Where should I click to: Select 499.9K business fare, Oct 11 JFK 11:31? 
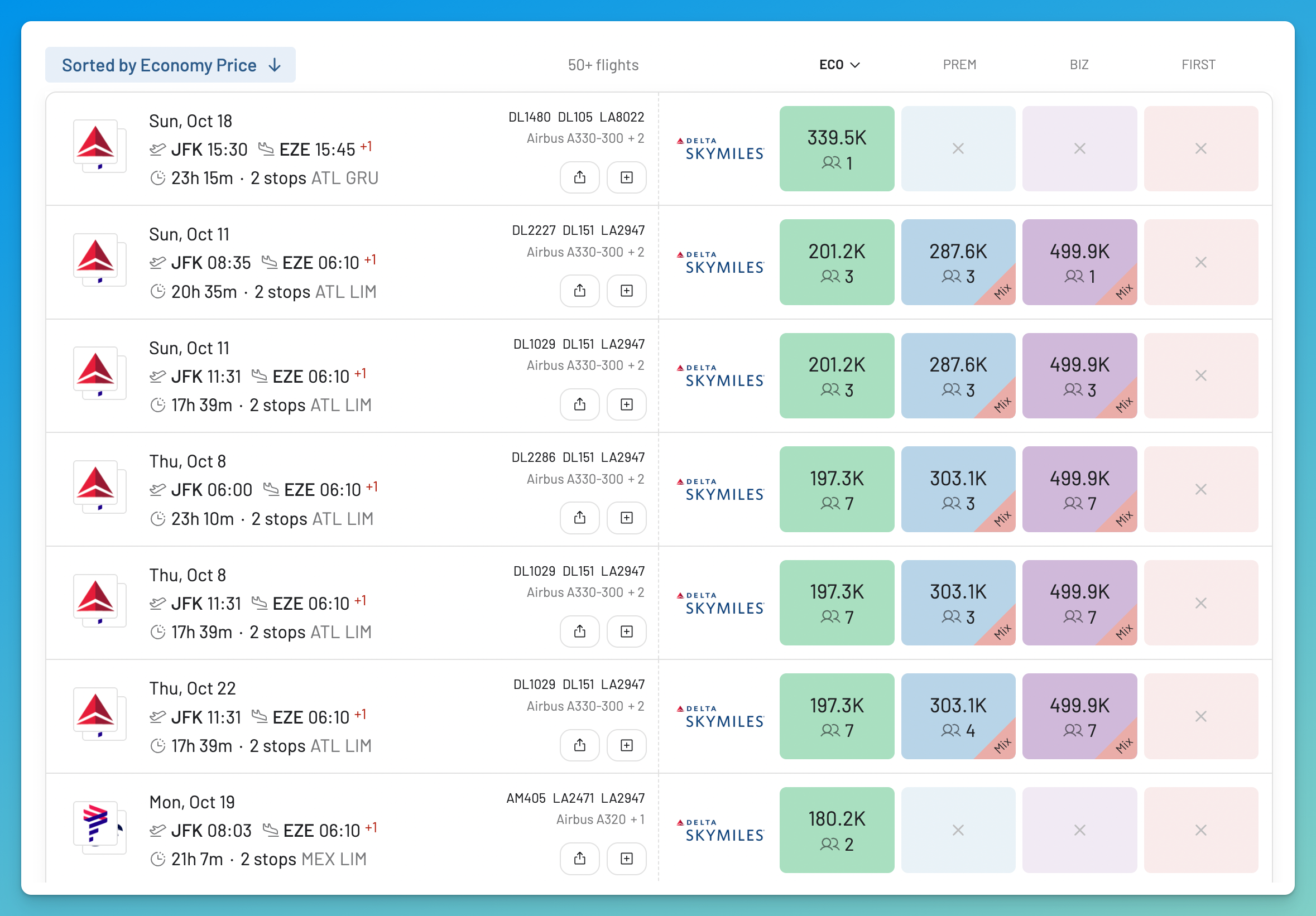tap(1079, 376)
